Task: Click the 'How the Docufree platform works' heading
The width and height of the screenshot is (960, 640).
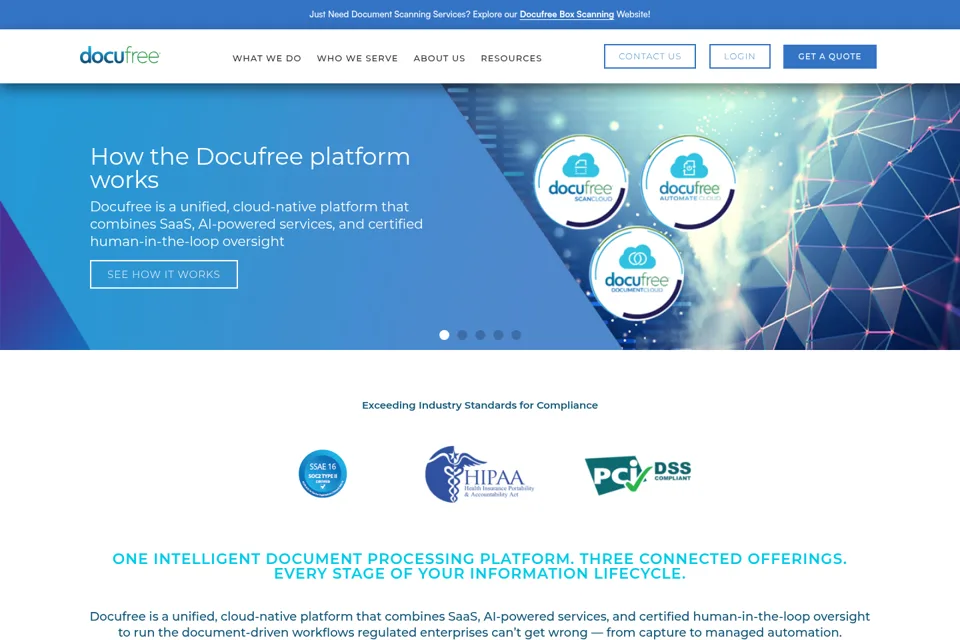Action: [x=250, y=168]
